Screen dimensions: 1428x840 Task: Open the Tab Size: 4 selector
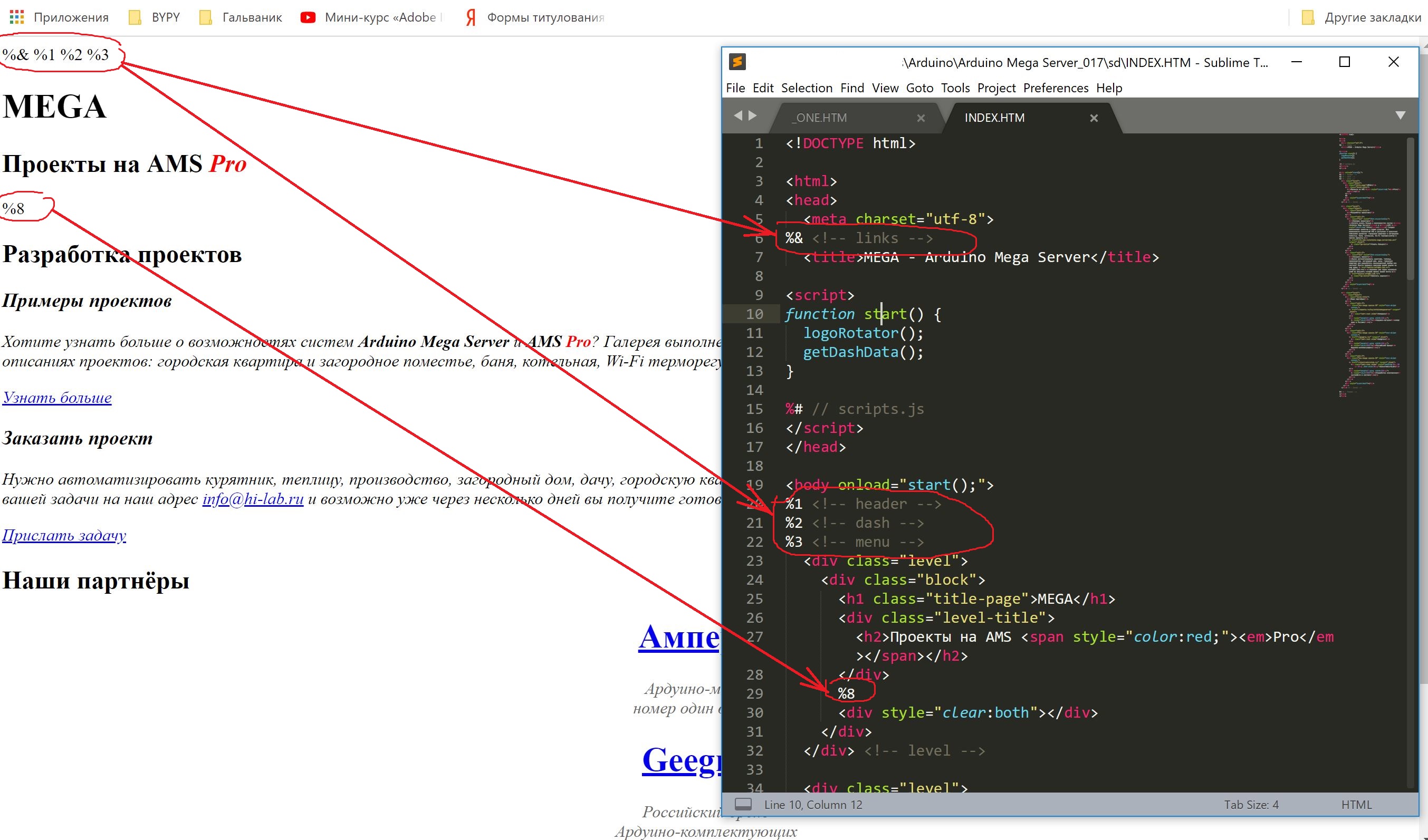[1251, 804]
